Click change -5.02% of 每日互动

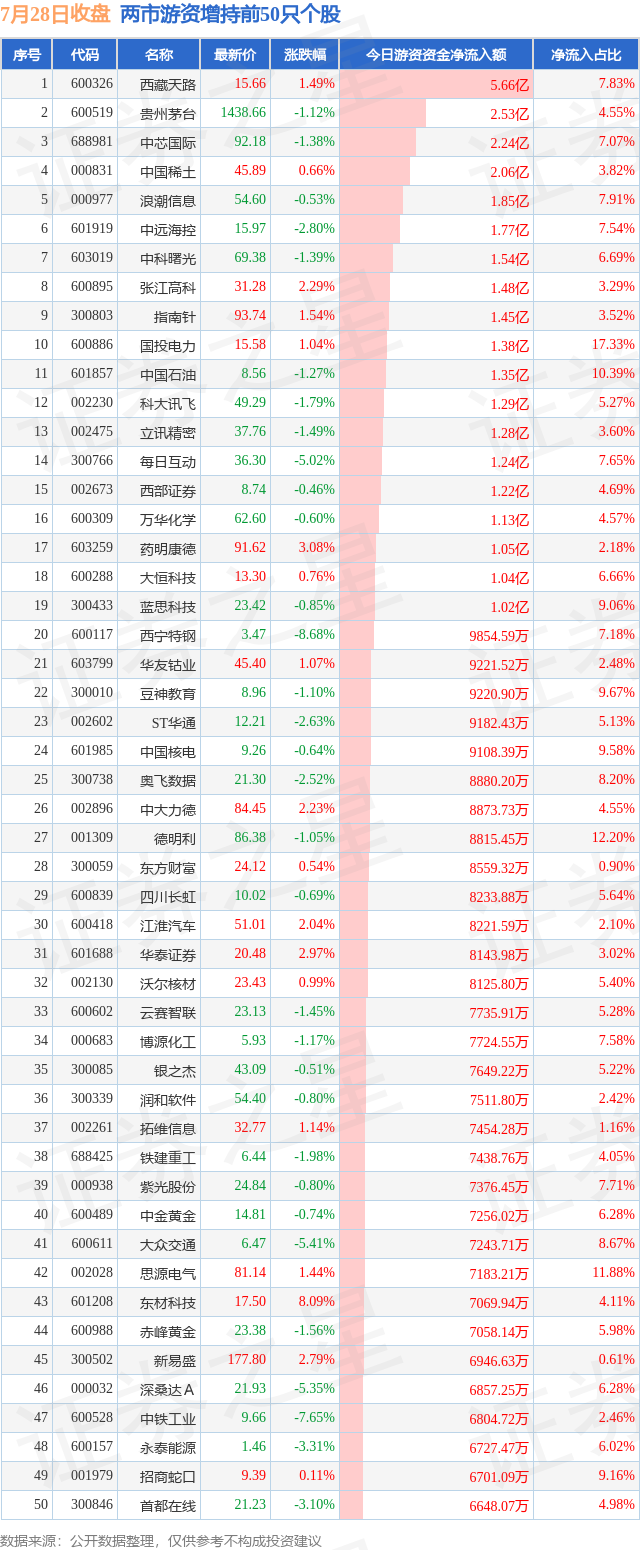click(x=314, y=461)
